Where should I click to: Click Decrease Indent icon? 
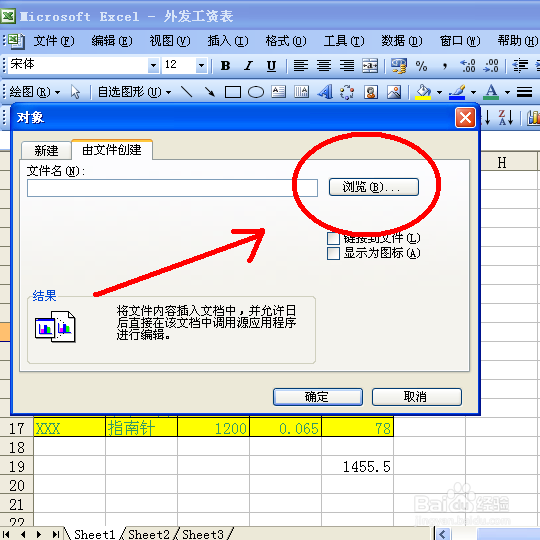[x=520, y=65]
